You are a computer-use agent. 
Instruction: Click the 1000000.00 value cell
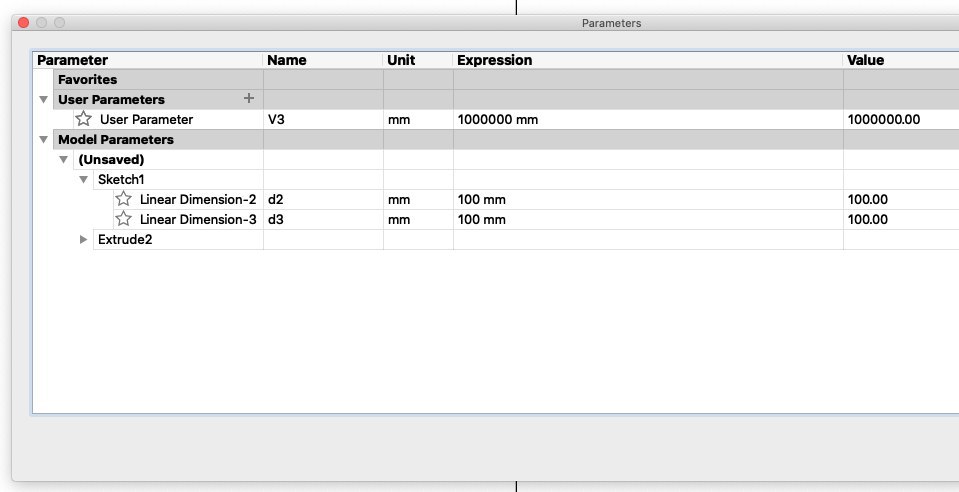(x=901, y=119)
